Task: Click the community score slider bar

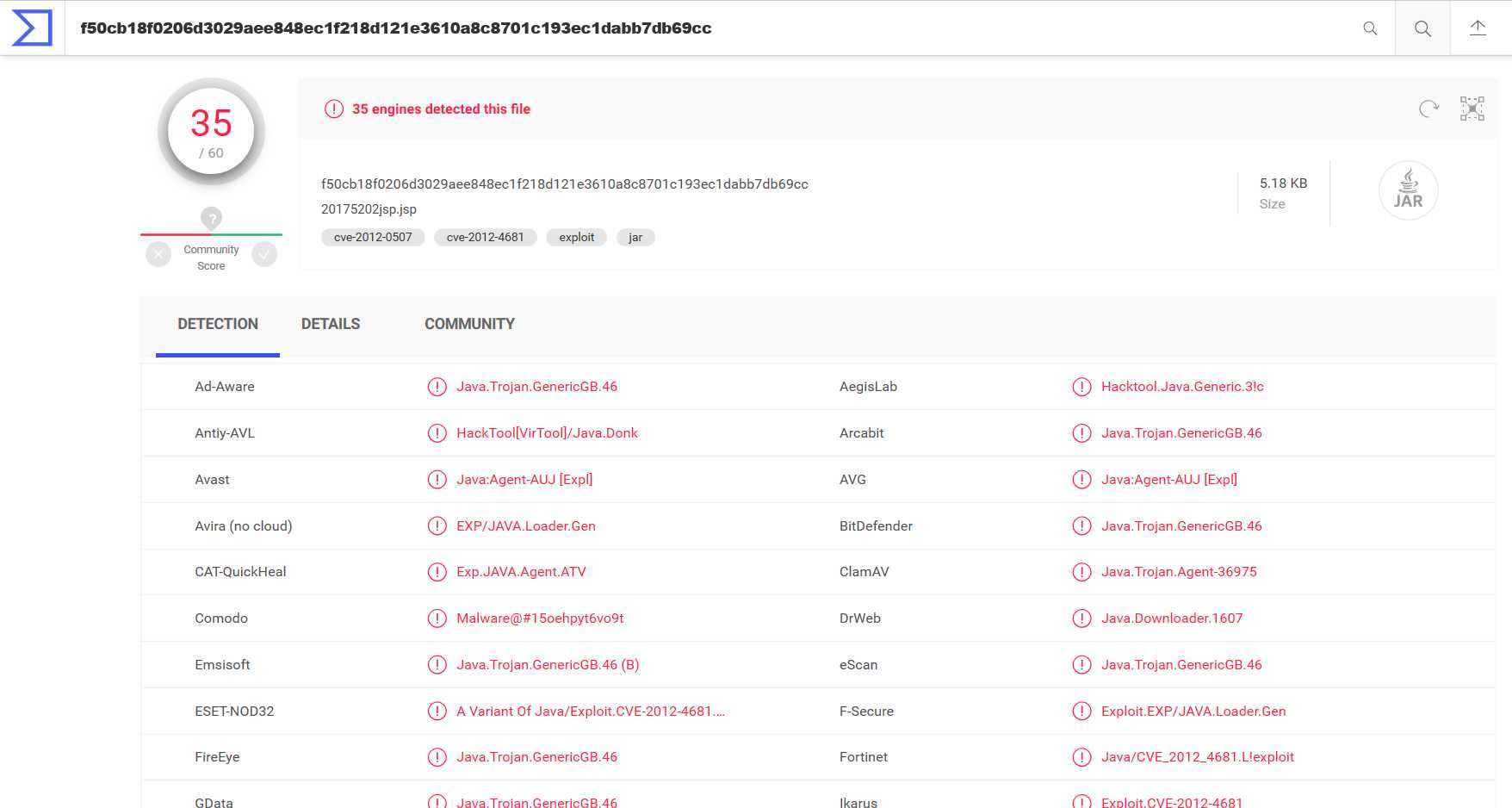Action: coord(211,234)
